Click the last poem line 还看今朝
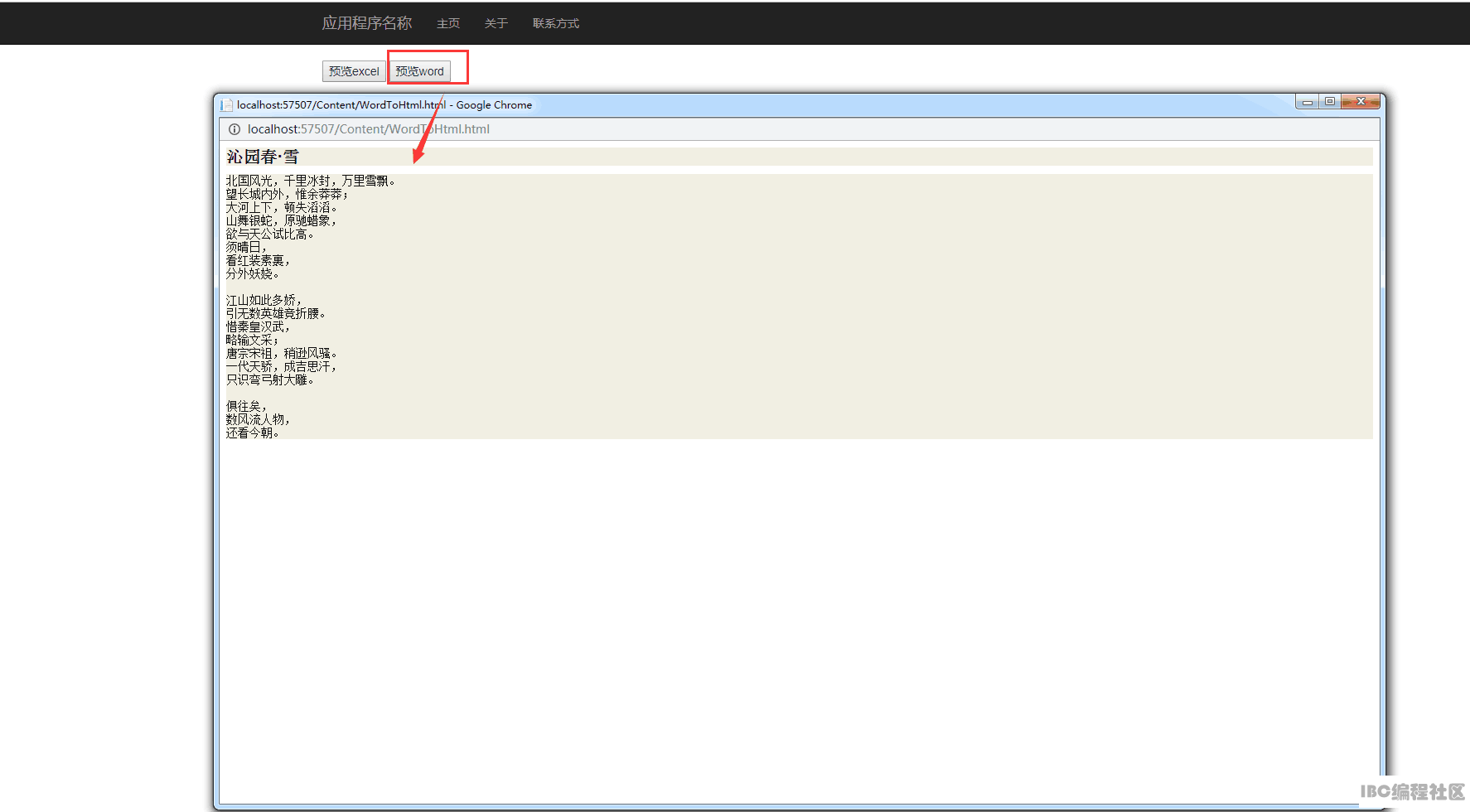 253,433
